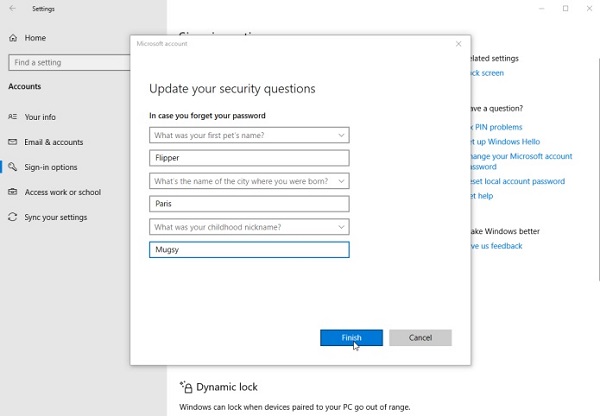600x416 pixels.
Task: Click the Home icon in Settings sidebar
Action: point(13,38)
